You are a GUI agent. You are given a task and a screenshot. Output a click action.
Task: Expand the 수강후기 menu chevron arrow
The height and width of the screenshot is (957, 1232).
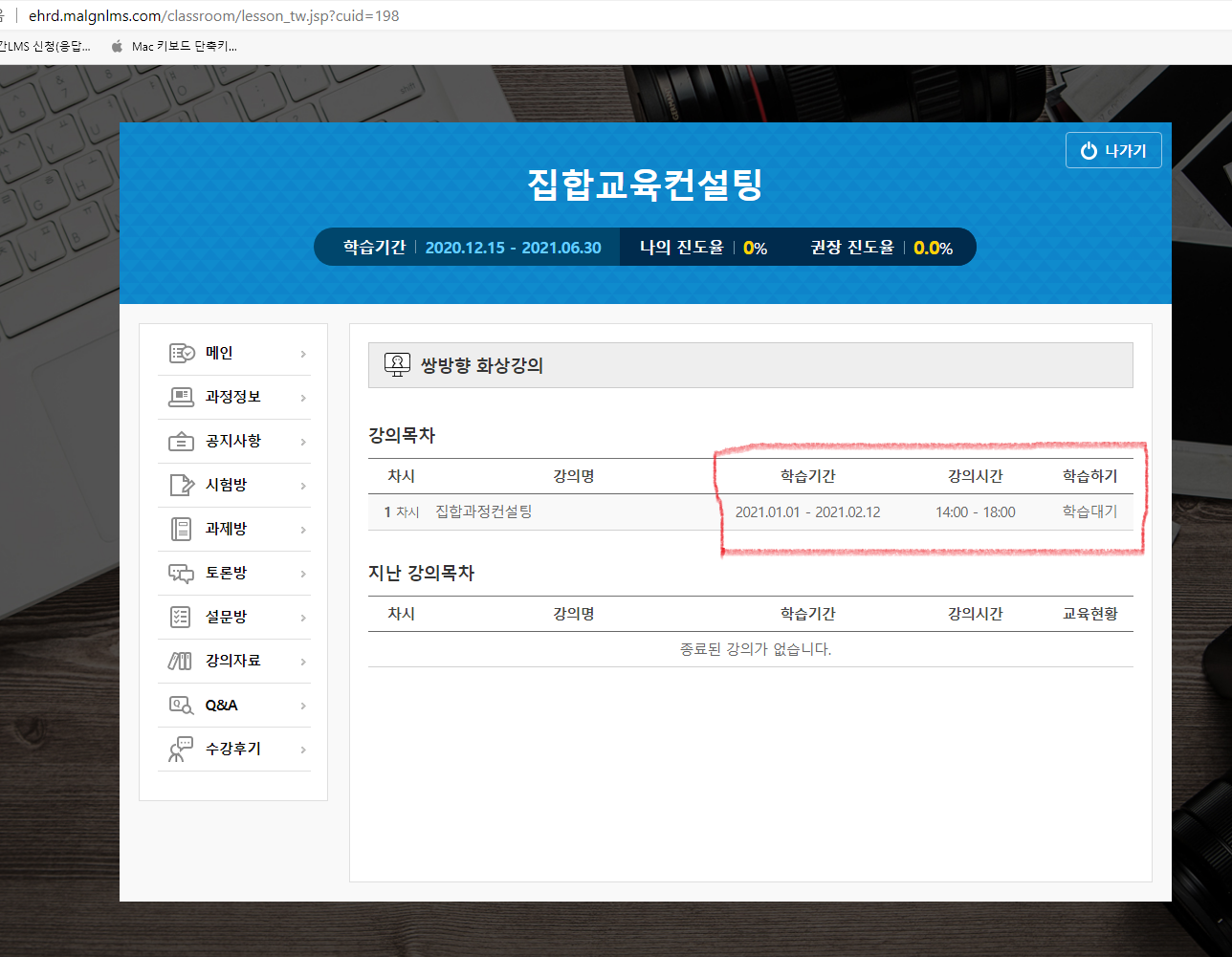[303, 750]
